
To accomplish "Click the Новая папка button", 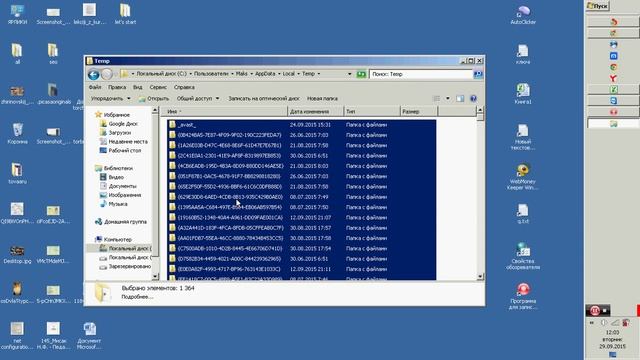I will tap(322, 98).
